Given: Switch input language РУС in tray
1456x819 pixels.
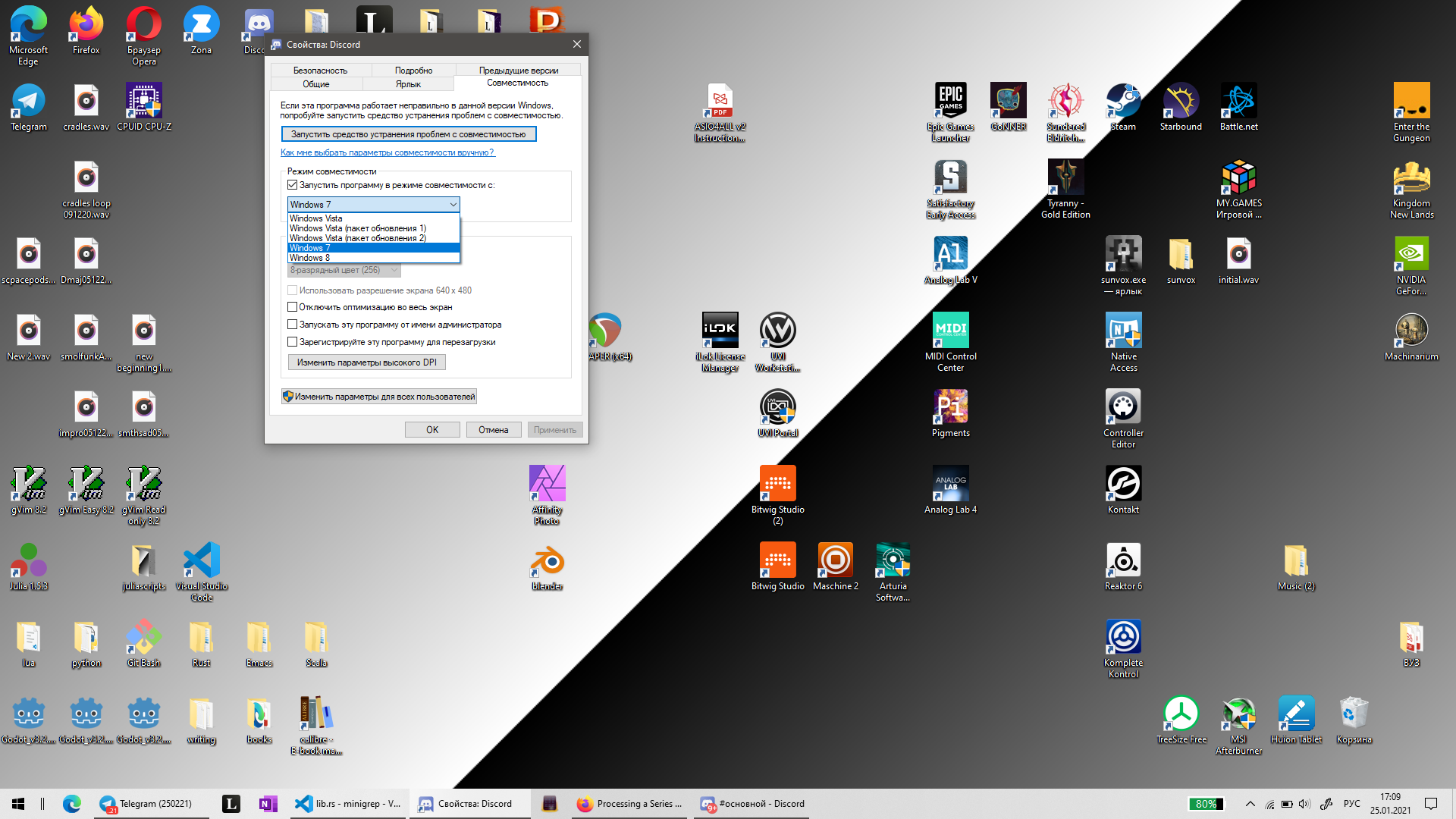Looking at the screenshot, I should coord(1352,804).
